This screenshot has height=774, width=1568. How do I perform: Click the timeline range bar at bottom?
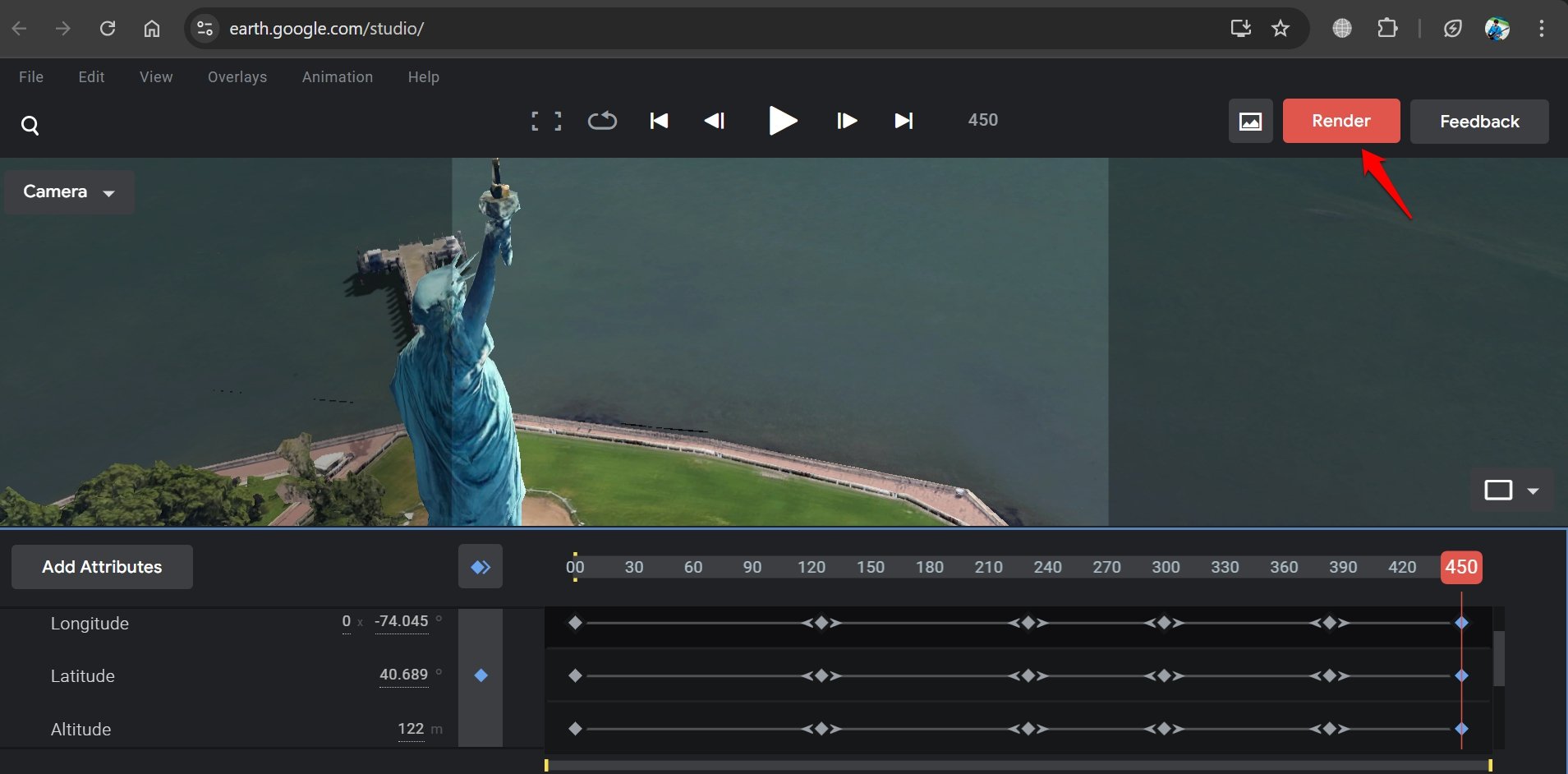1018,766
